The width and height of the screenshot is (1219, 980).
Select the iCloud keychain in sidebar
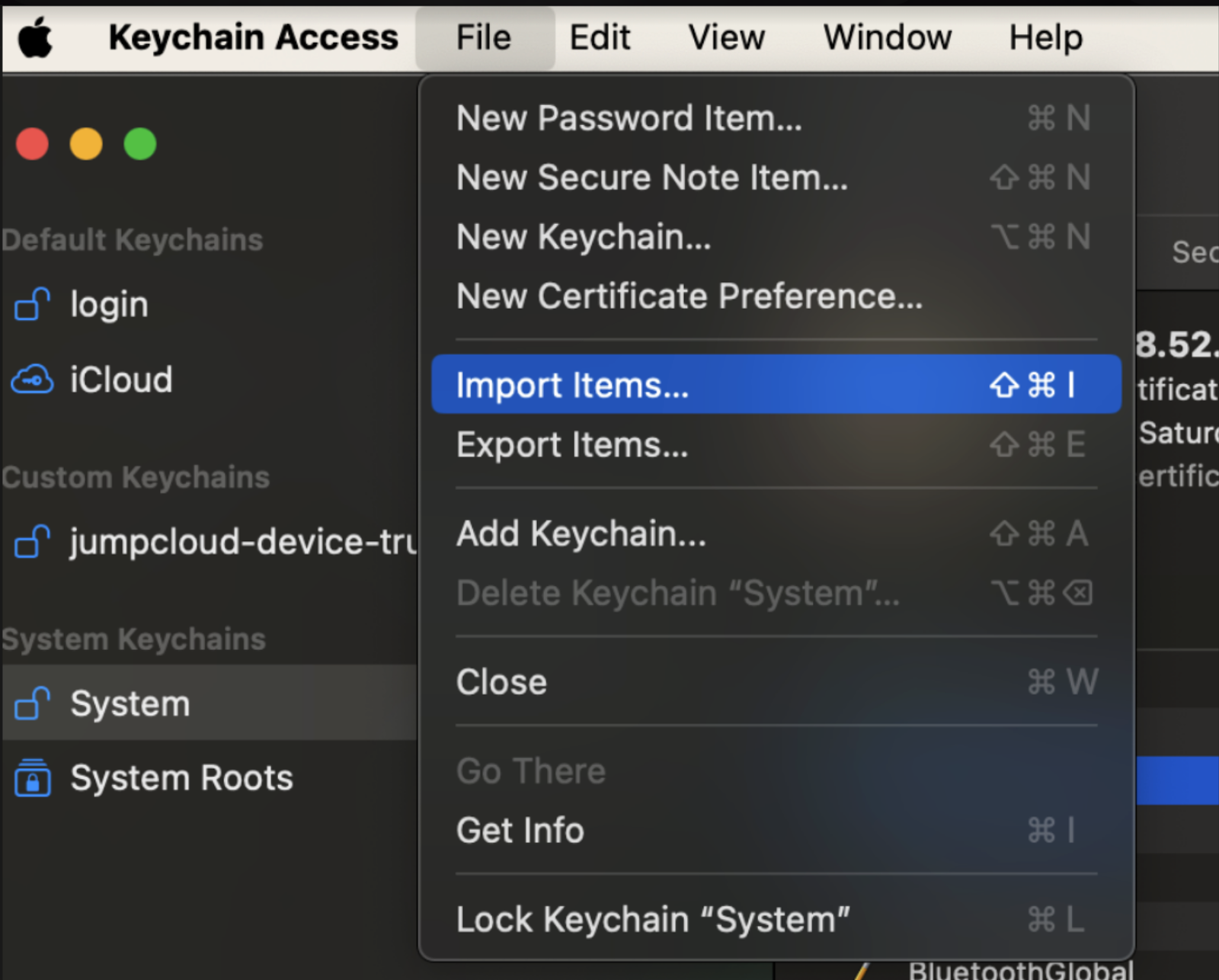(x=210, y=380)
